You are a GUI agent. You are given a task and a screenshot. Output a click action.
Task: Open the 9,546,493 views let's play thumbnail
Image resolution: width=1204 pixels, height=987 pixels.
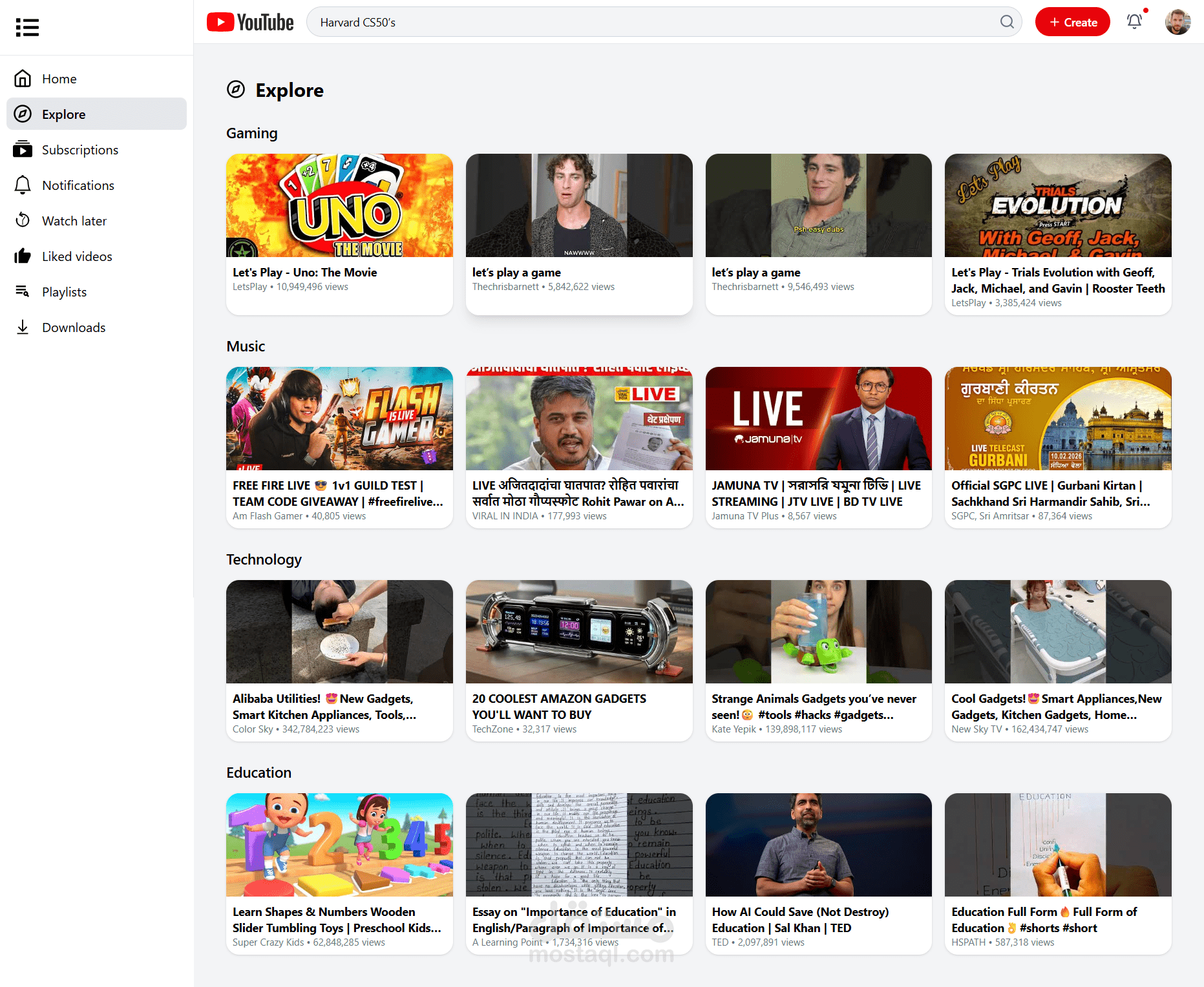coord(819,205)
